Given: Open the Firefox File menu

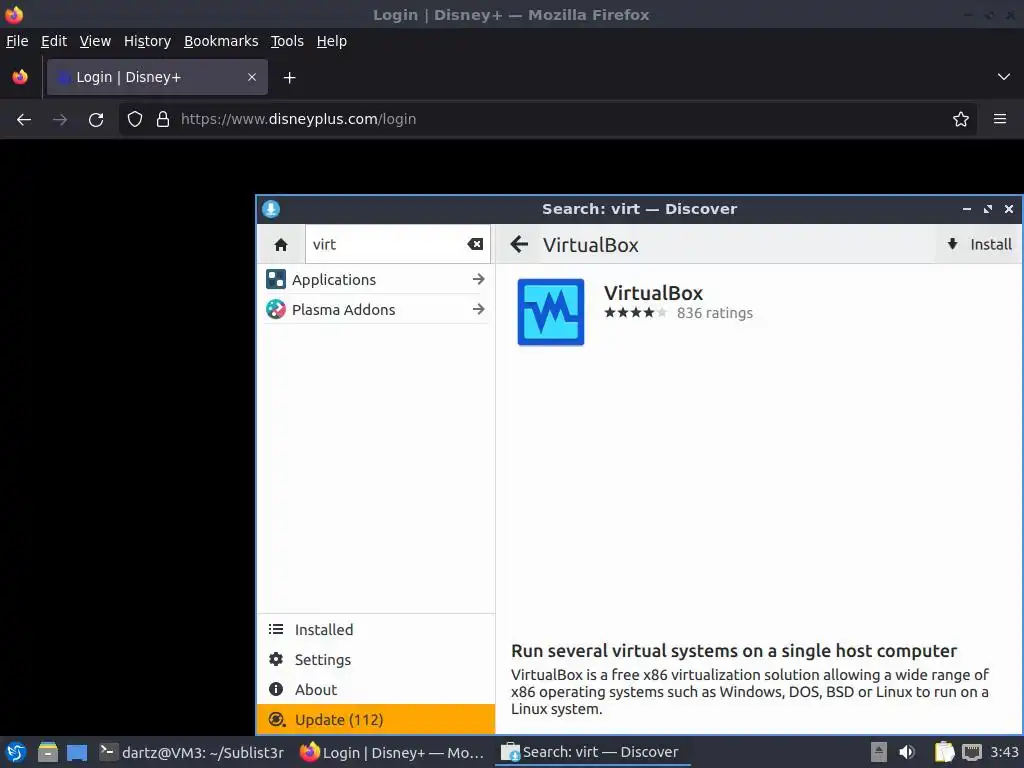Looking at the screenshot, I should coord(17,41).
